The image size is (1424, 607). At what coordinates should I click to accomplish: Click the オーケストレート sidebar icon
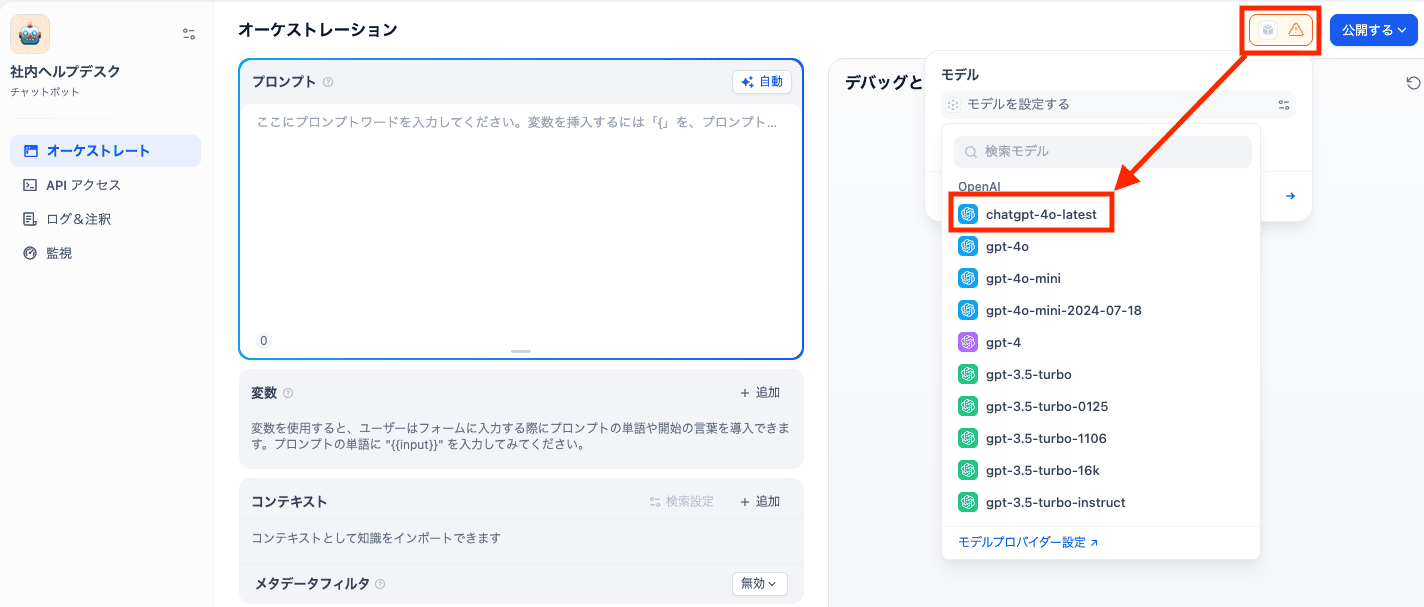[x=30, y=151]
